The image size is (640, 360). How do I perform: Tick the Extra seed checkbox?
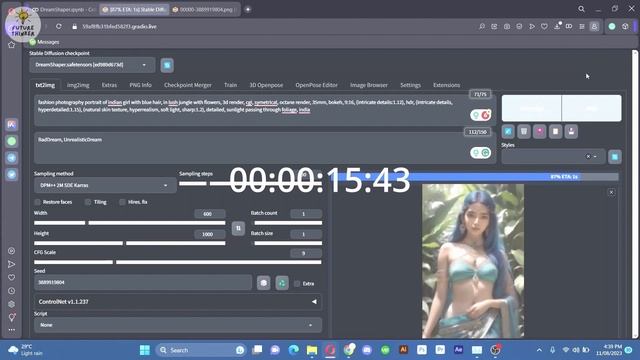pos(297,284)
